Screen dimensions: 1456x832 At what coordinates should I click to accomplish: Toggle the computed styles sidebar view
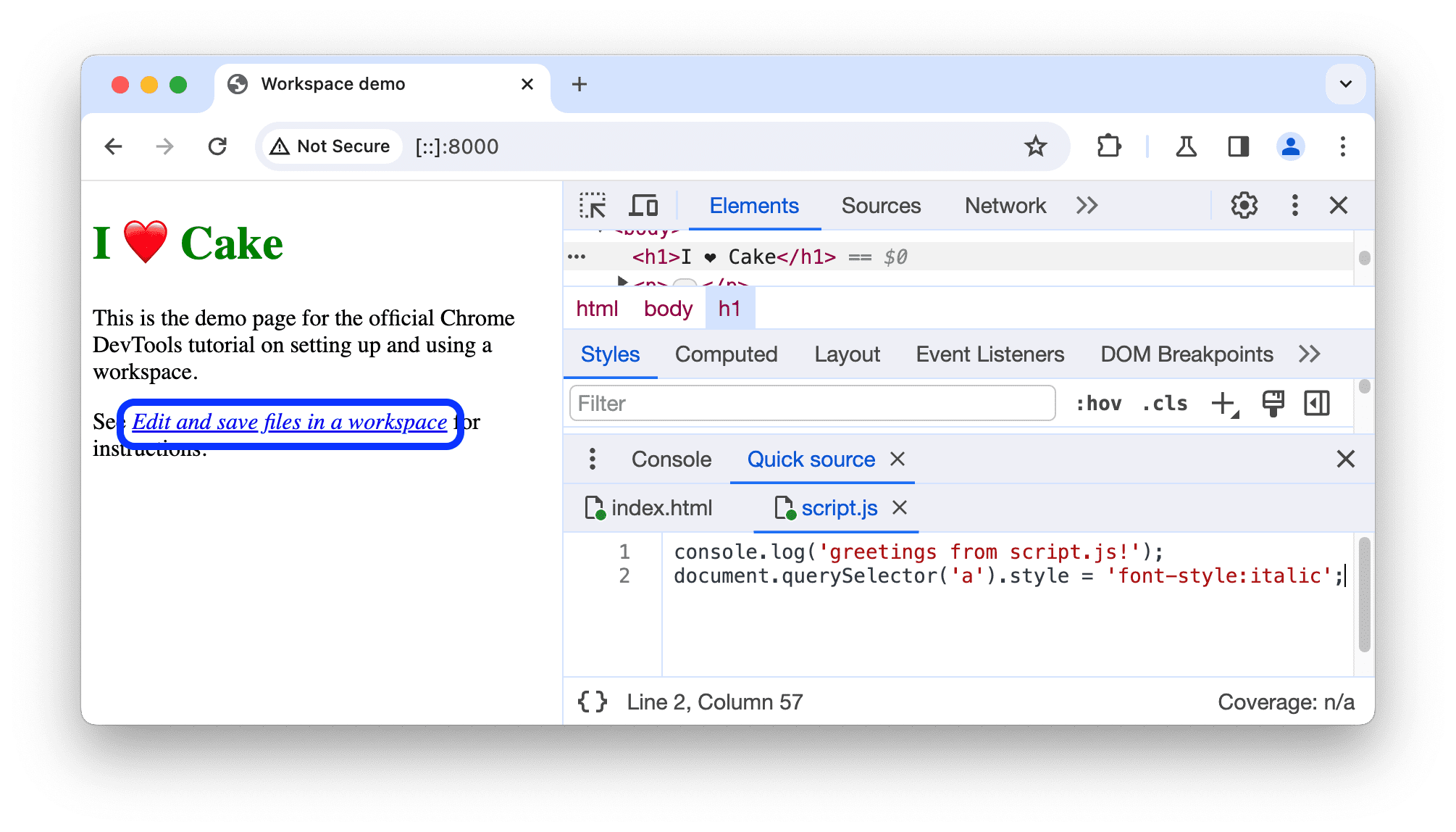tap(725, 355)
